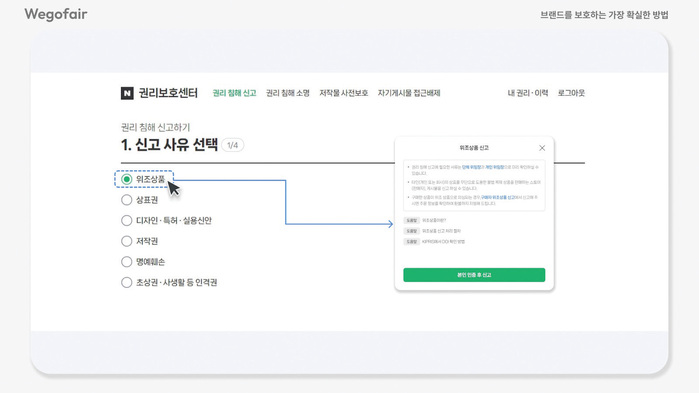The image size is (699, 393).
Task: Close the 위조상품 신고 popup
Action: tap(542, 148)
